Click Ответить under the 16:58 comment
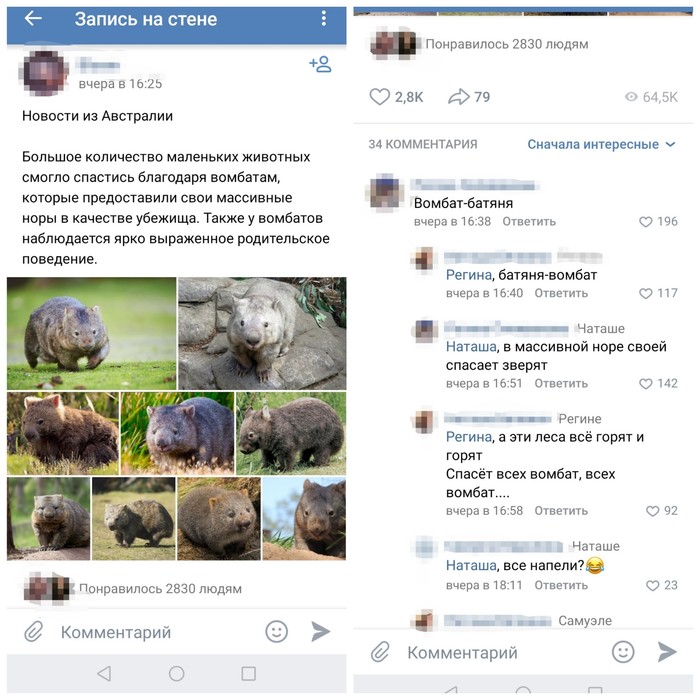 (x=561, y=511)
